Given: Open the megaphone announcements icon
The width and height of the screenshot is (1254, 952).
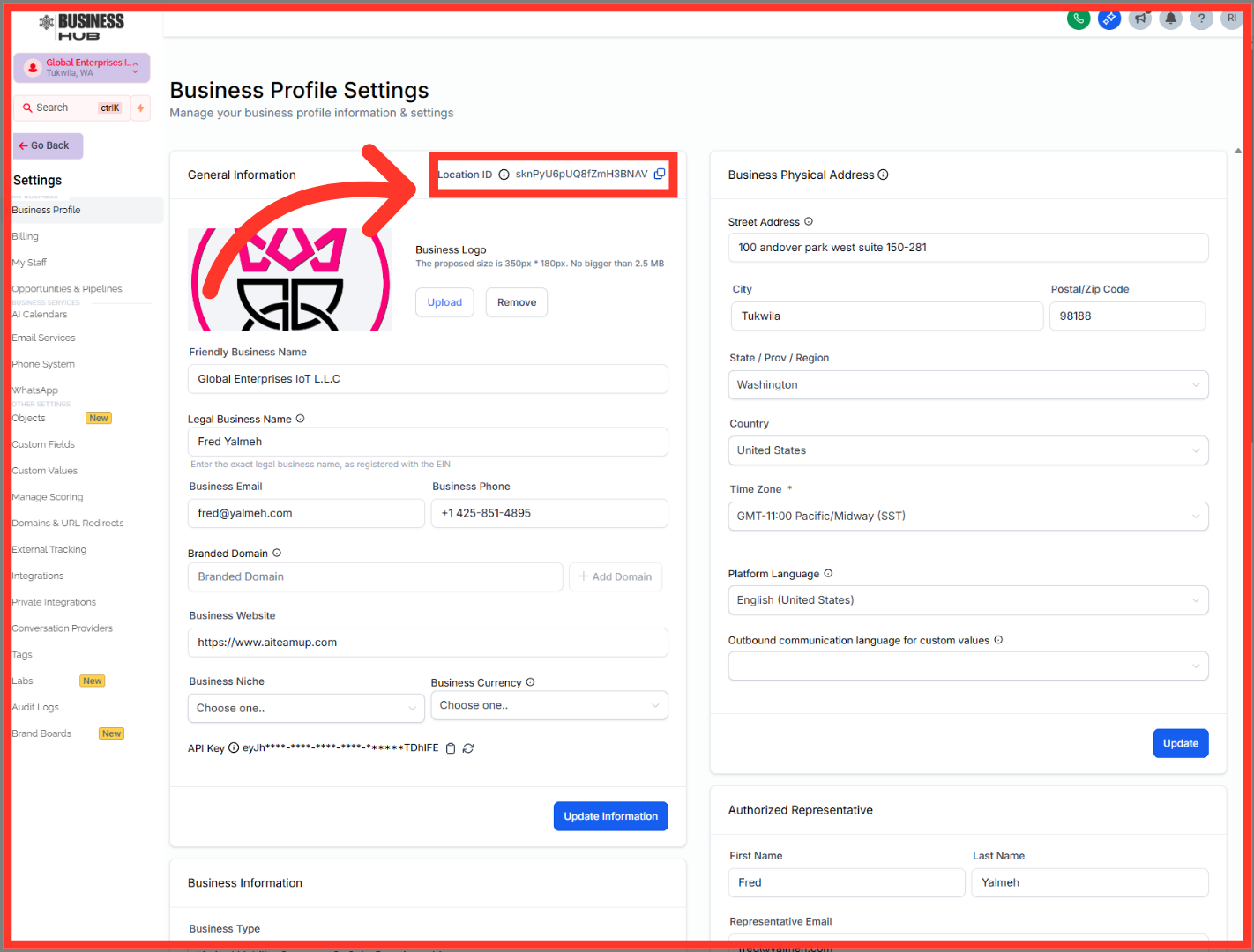Looking at the screenshot, I should point(1140,19).
